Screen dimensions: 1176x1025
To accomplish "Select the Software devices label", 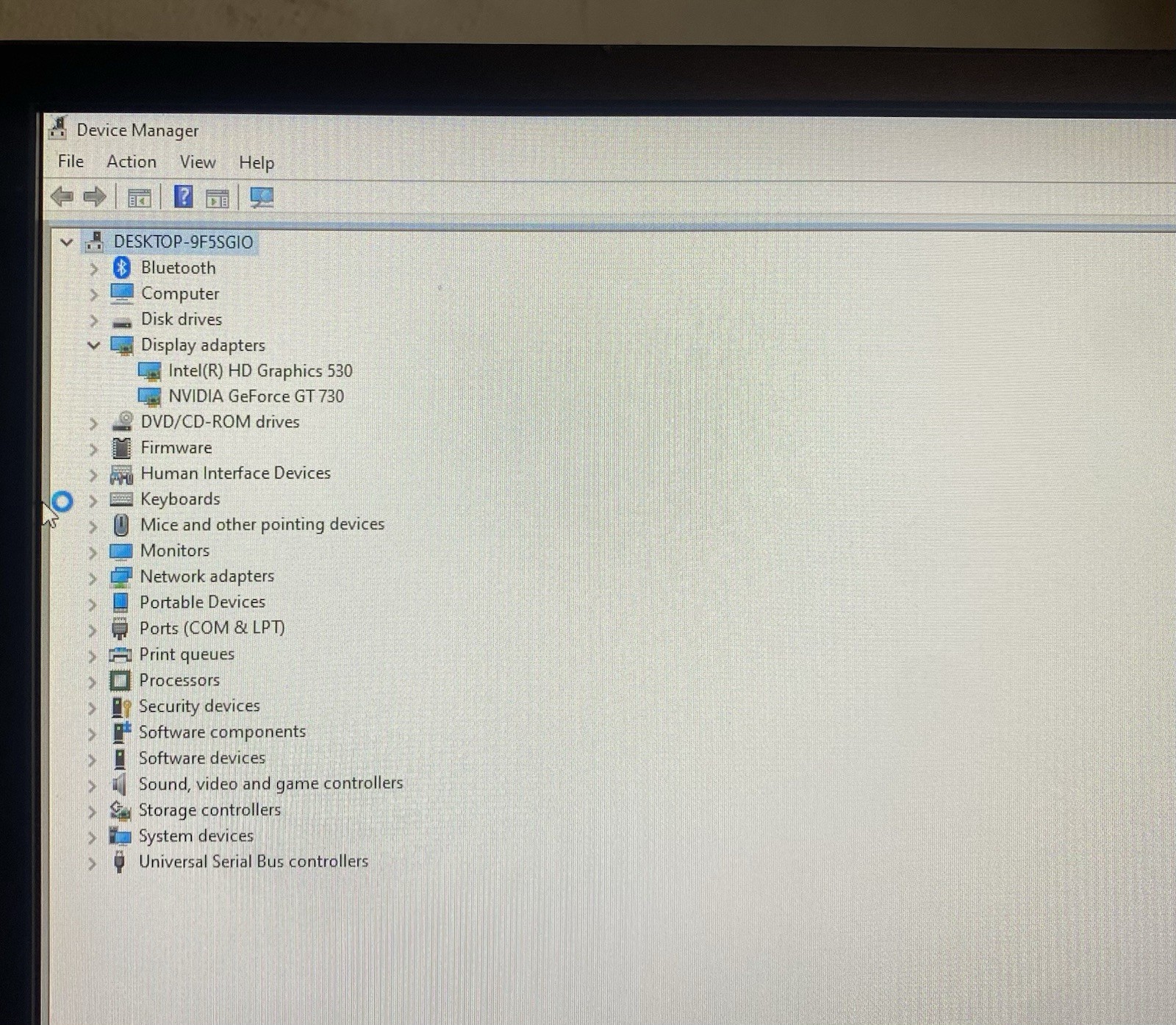I will click(x=202, y=758).
